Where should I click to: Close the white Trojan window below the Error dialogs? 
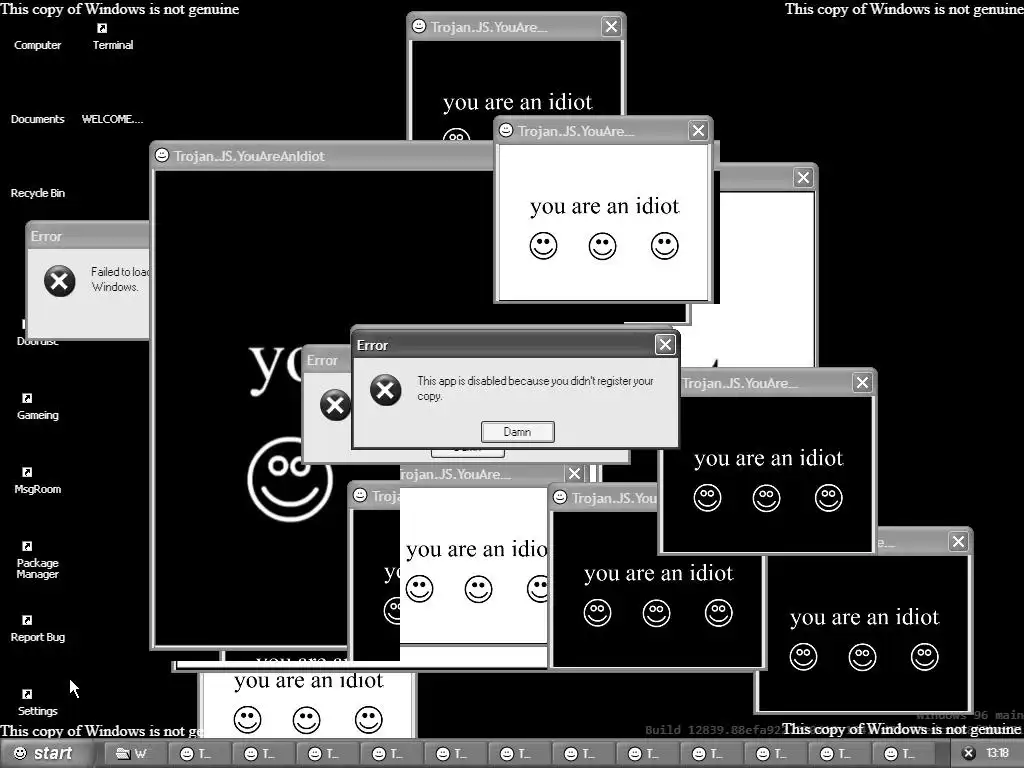(x=574, y=473)
